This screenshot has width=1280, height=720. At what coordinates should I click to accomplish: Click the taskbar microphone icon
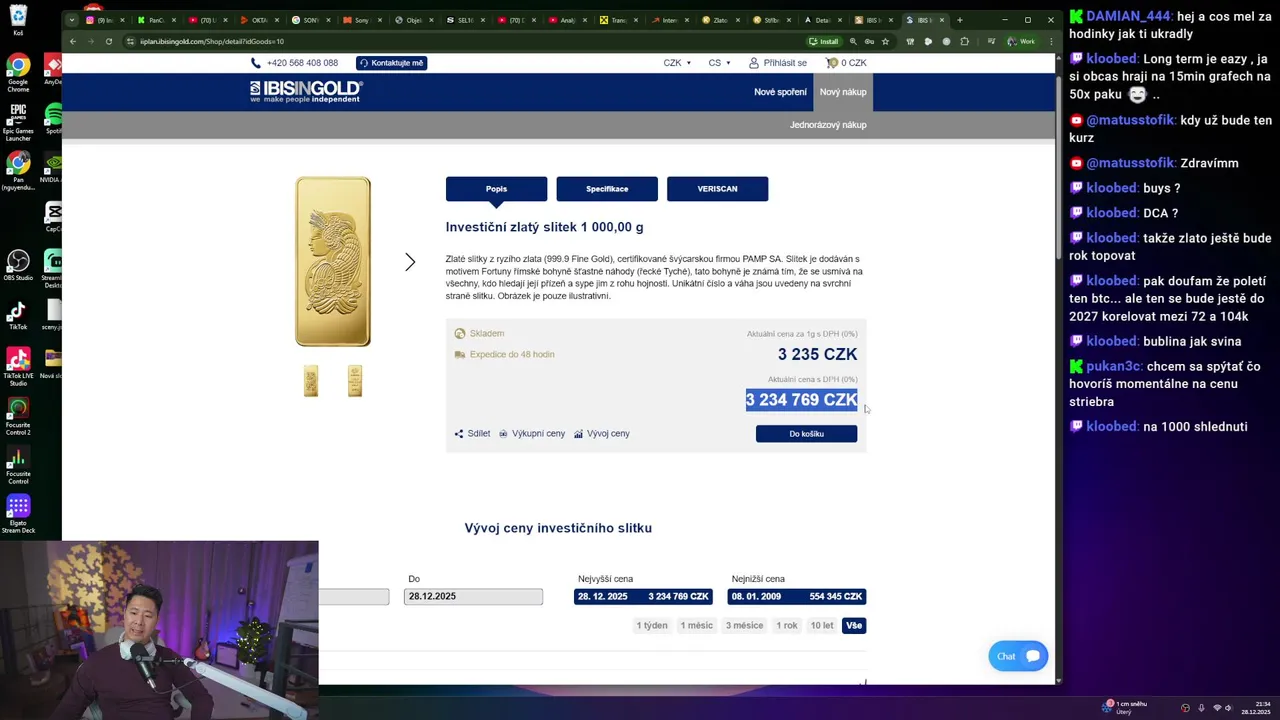pos(1201,707)
